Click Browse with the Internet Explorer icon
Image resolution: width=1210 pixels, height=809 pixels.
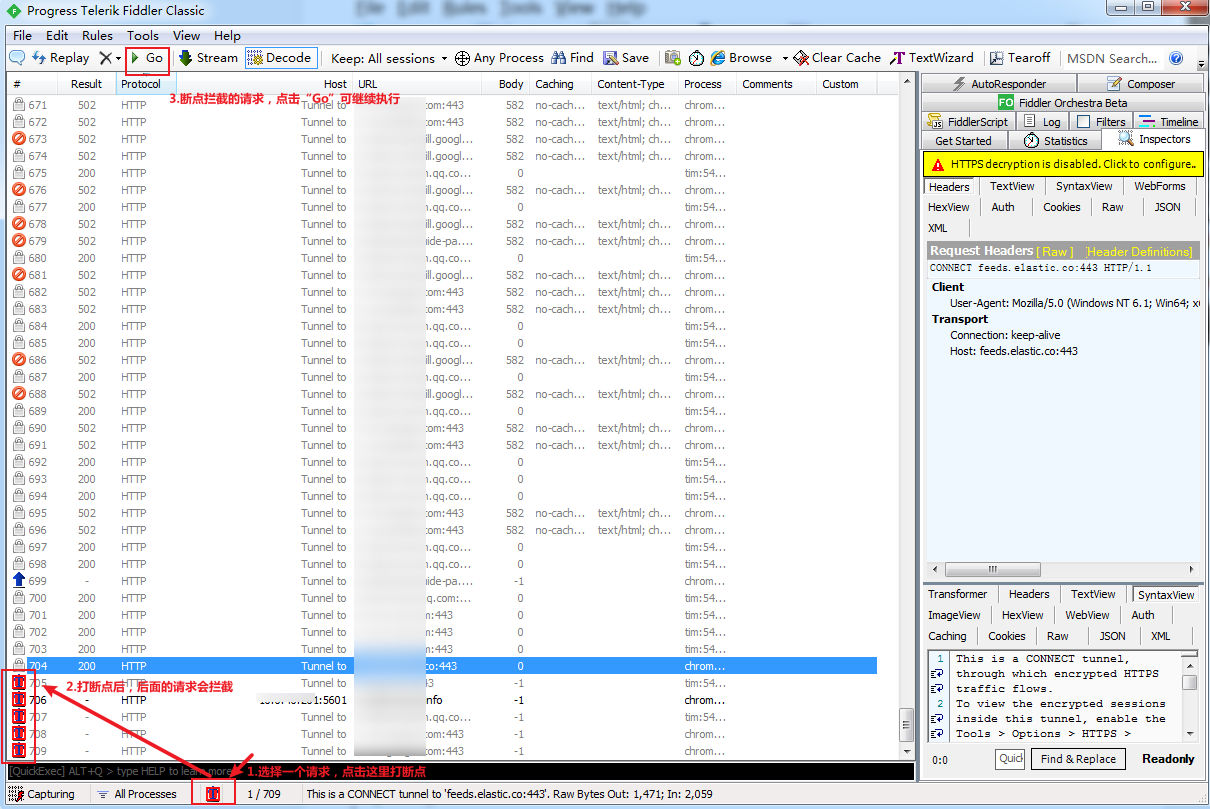[741, 58]
